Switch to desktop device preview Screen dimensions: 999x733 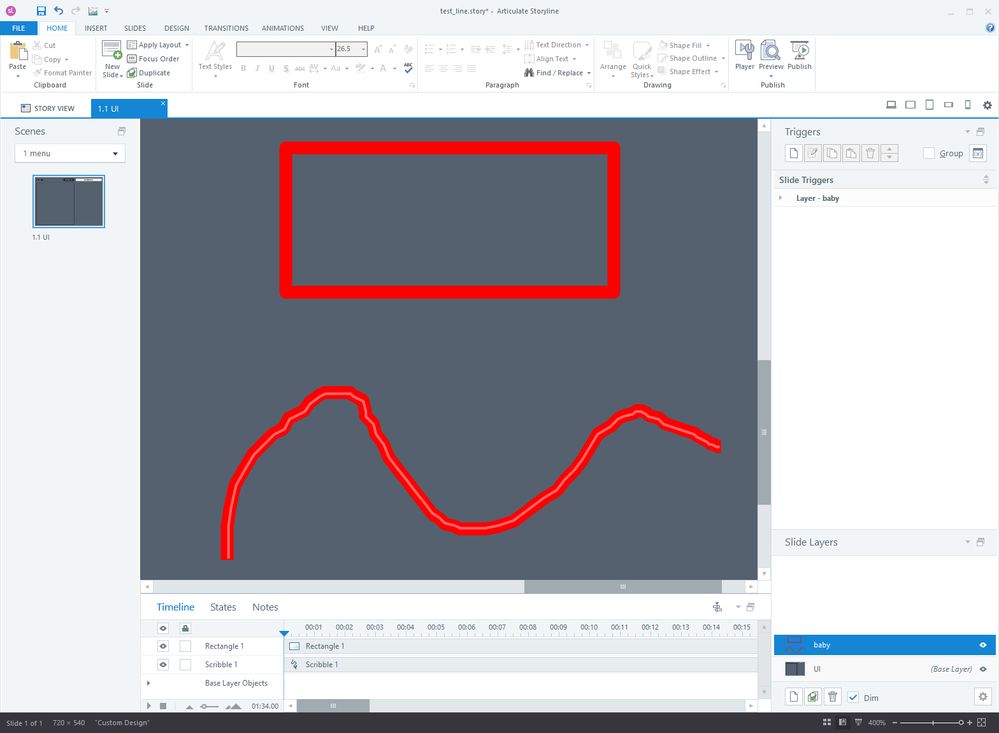(x=891, y=105)
